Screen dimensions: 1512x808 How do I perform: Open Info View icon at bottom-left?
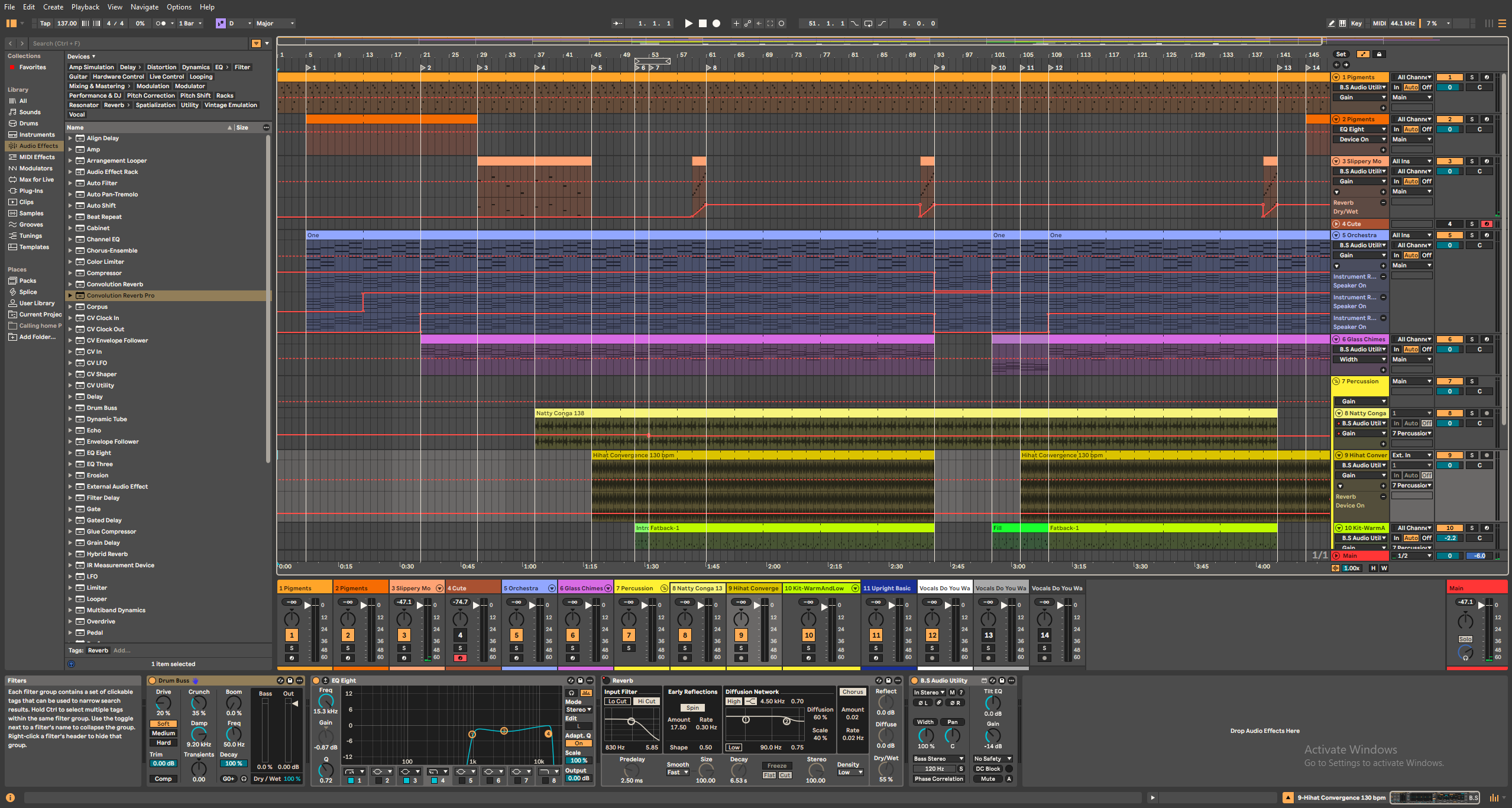coord(10,797)
